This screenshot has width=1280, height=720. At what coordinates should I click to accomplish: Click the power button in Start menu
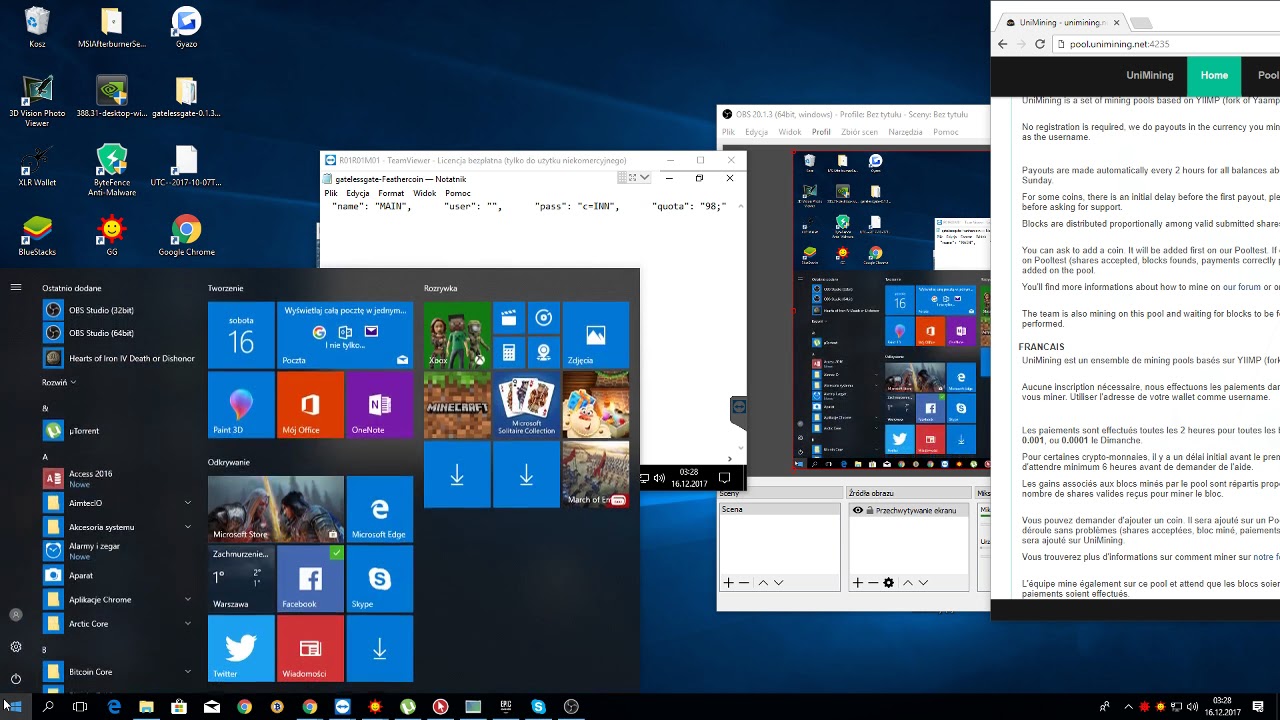(15, 679)
